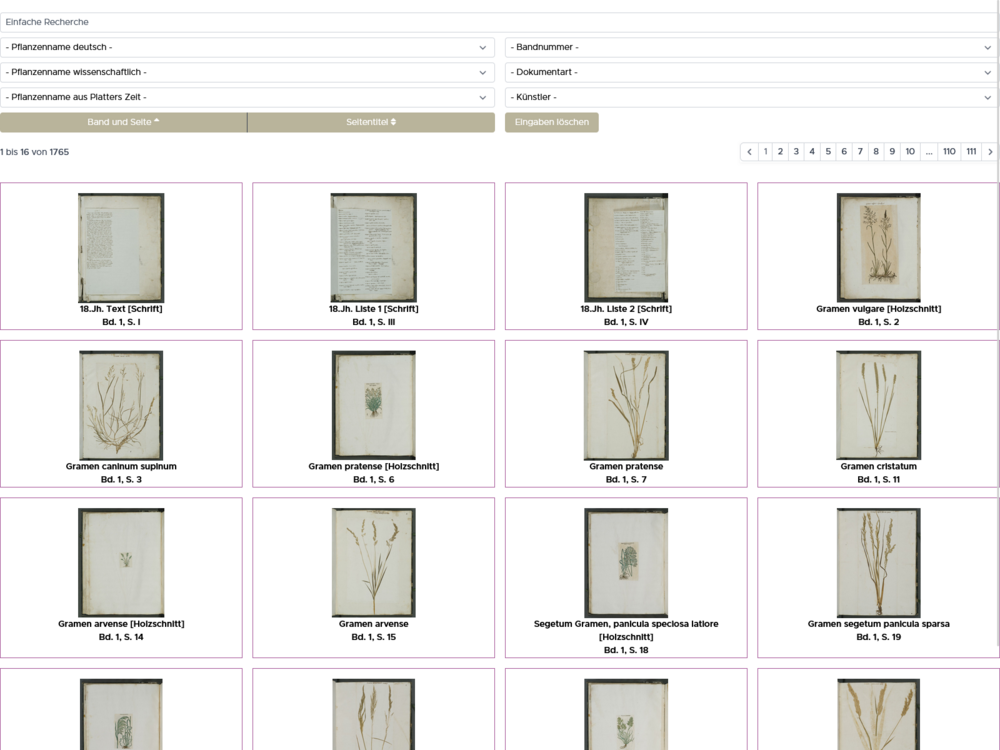The height and width of the screenshot is (750, 1000).
Task: Click the Einfache Recherche search field
Action: (x=500, y=22)
